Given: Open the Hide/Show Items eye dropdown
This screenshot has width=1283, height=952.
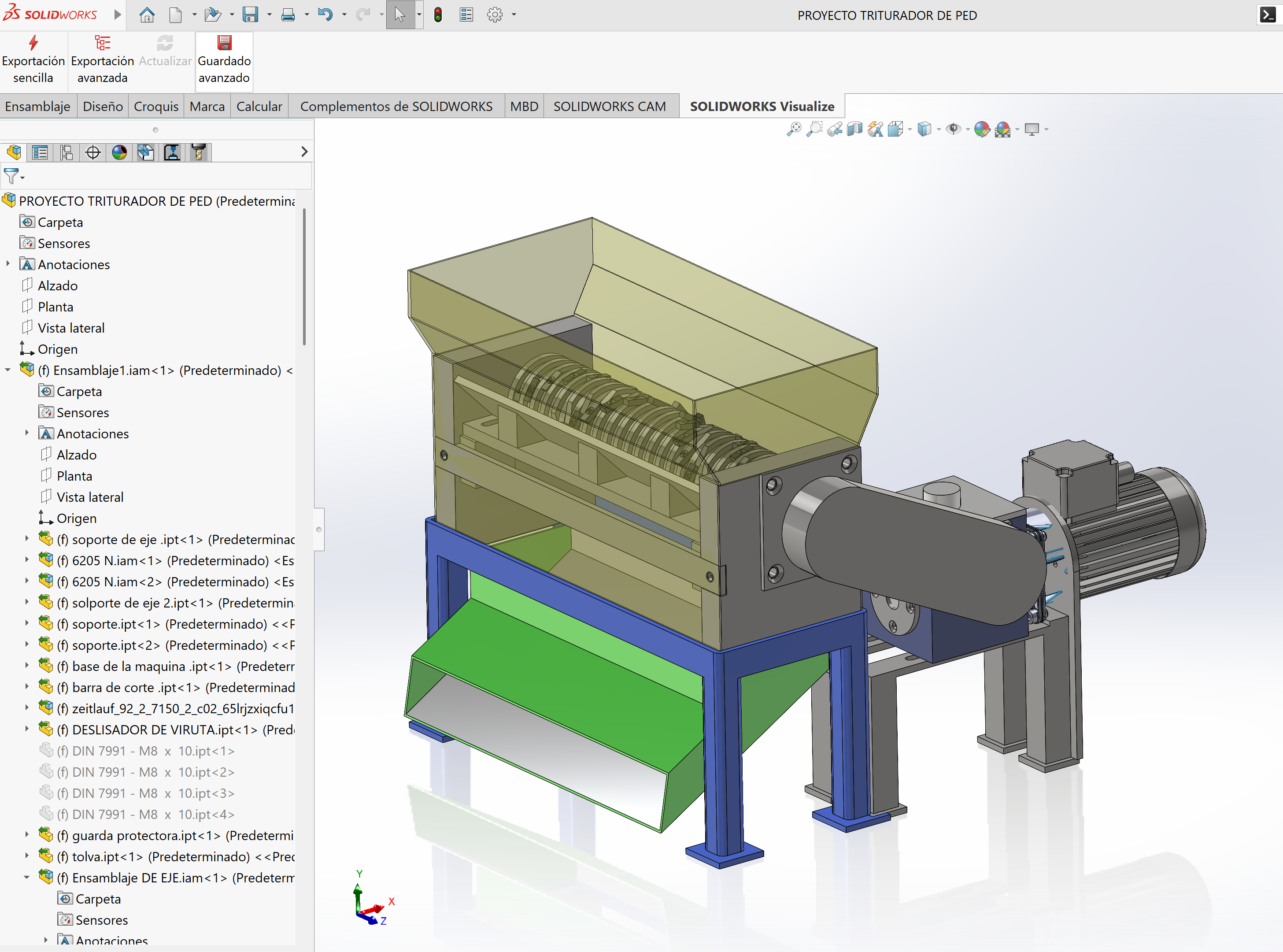Looking at the screenshot, I should pyautogui.click(x=968, y=129).
